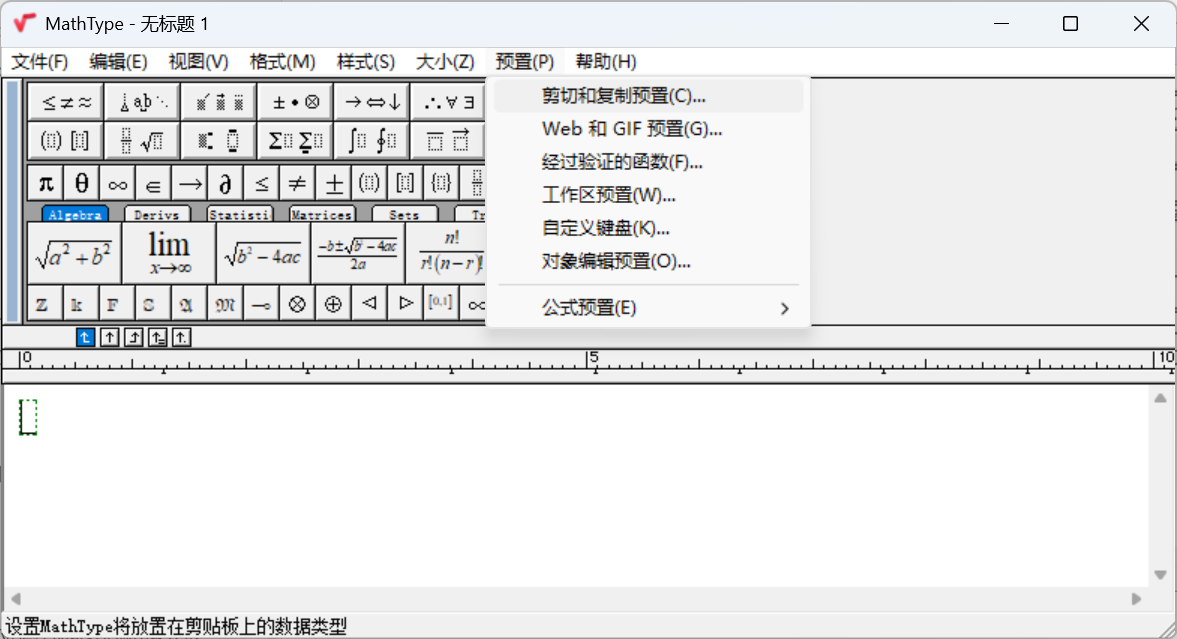Insert the circled times symbol in the bottom row

pyautogui.click(x=297, y=304)
